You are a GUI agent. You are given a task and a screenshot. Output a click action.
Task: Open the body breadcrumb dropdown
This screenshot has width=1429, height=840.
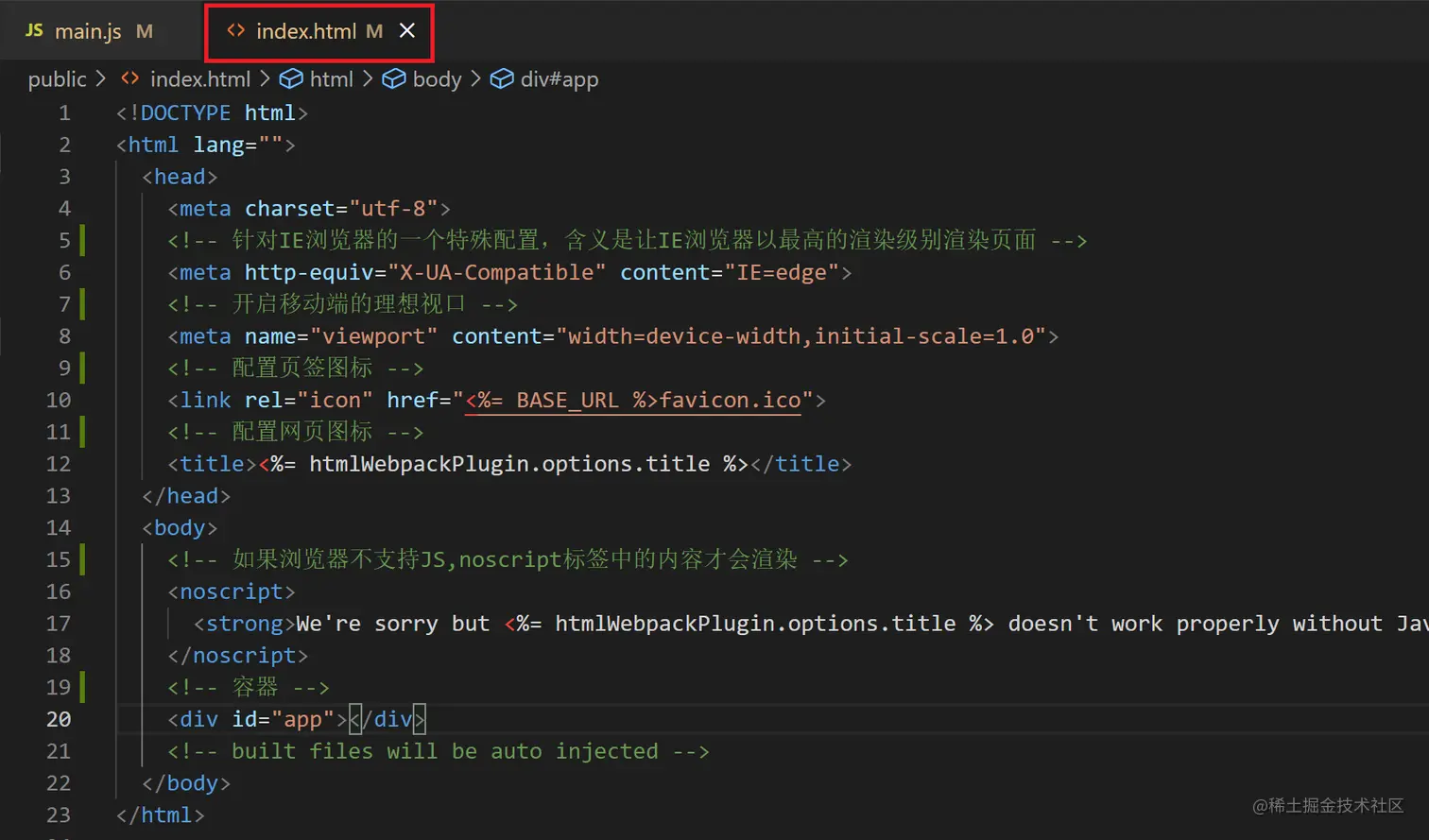pyautogui.click(x=437, y=79)
